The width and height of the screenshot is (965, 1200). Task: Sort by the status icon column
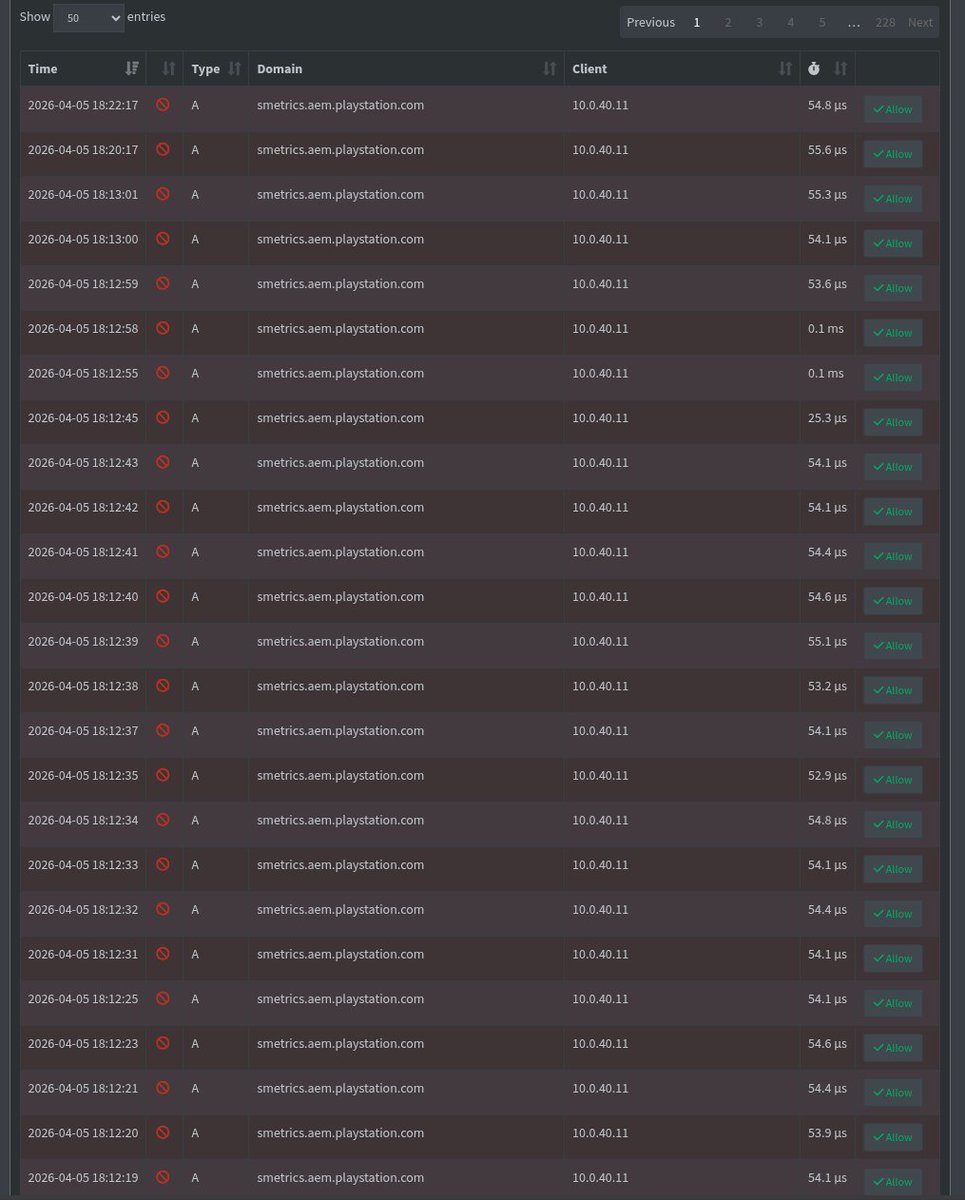[165, 69]
